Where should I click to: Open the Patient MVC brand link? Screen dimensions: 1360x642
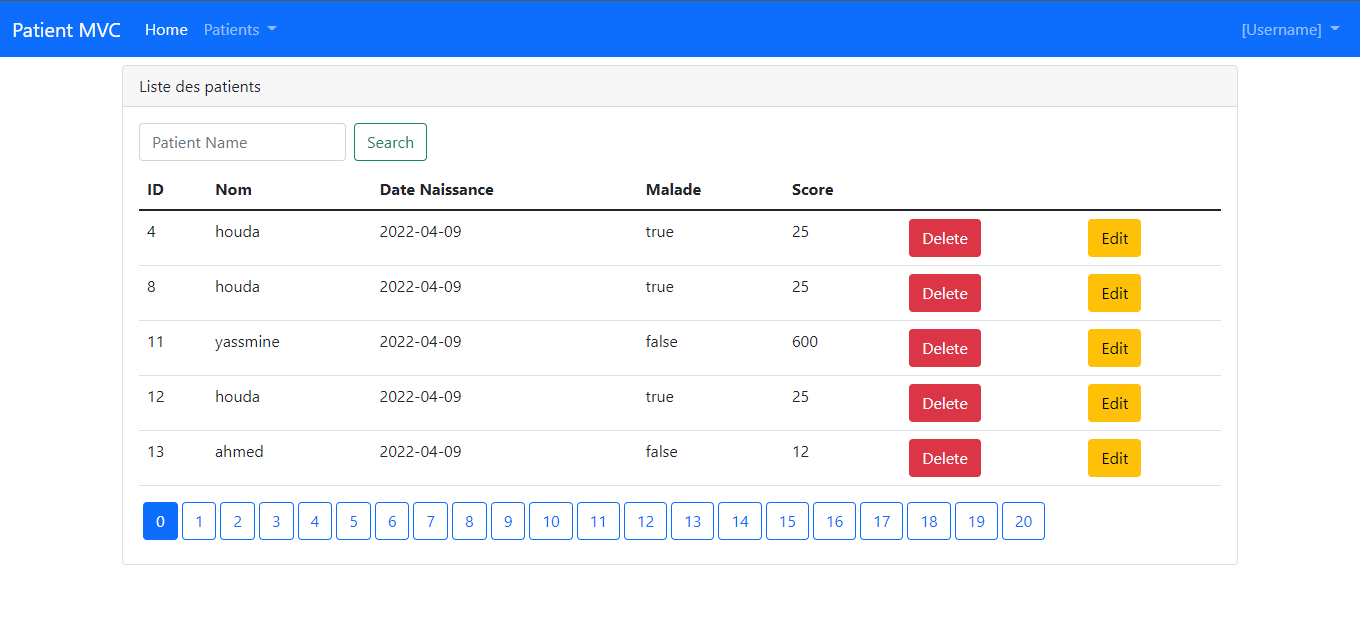66,30
